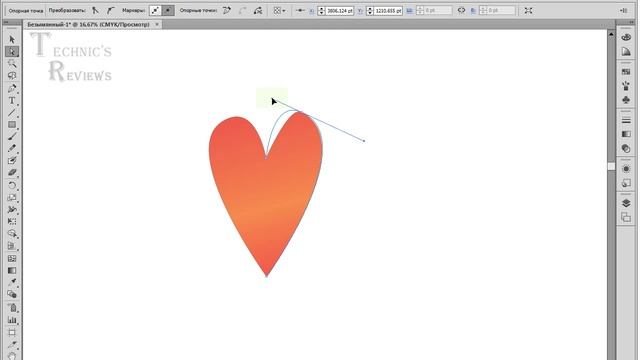Toggle show handles for multiple selected anchors
640x360 pixels.
coord(155,11)
